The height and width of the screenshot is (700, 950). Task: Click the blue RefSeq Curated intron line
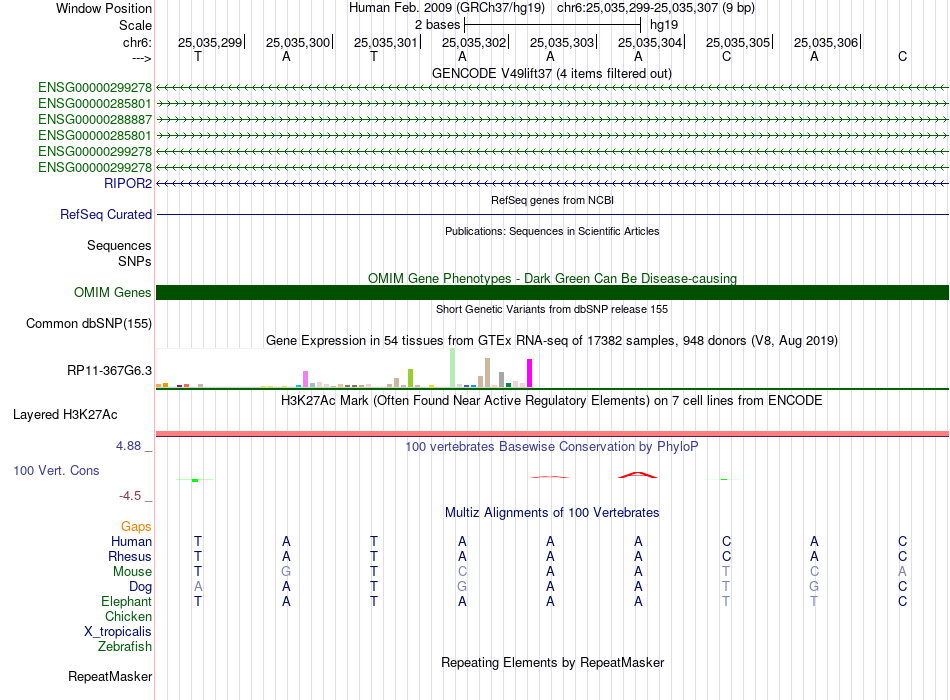(552, 215)
